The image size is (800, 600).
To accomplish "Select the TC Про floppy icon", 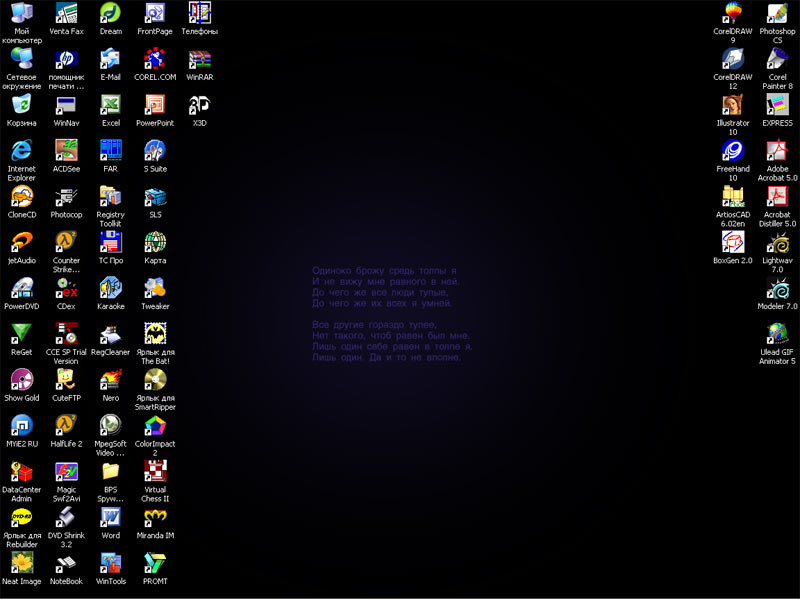I will (110, 242).
